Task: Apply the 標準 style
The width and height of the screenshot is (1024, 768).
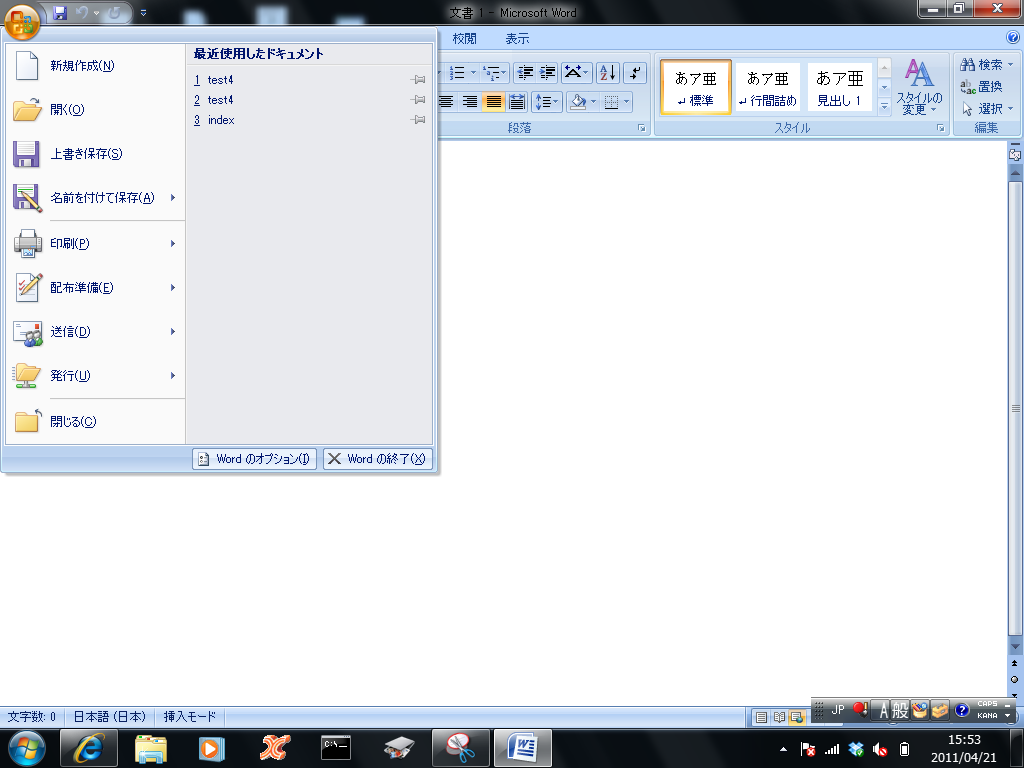Action: [x=696, y=87]
